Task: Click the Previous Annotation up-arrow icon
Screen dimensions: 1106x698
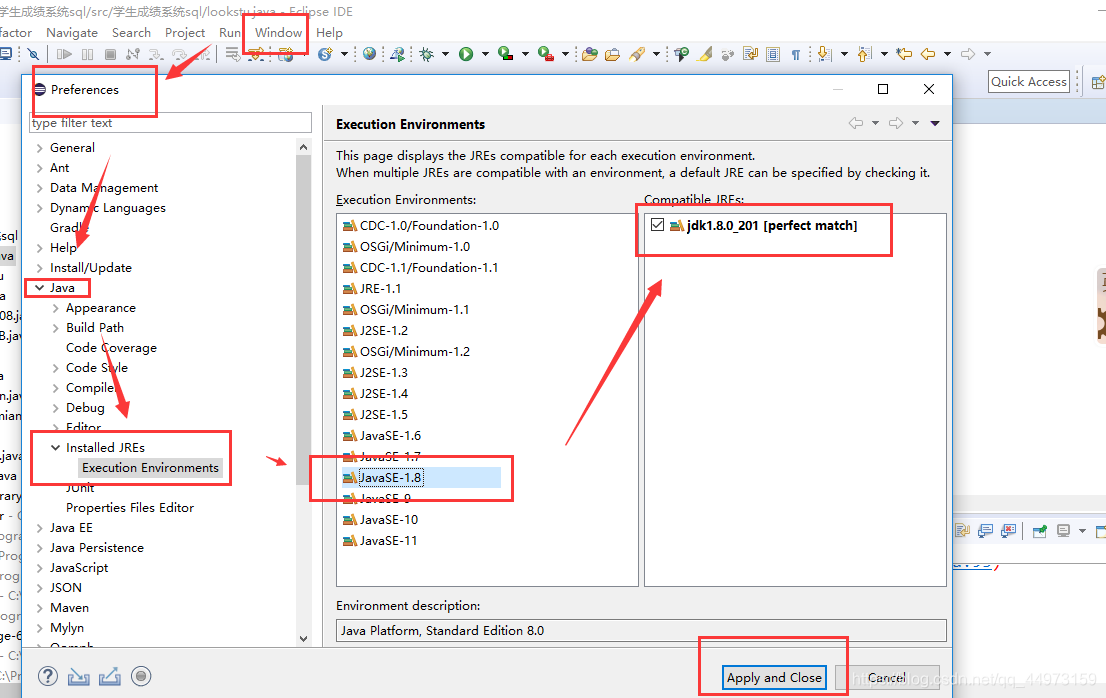Action: 864,54
